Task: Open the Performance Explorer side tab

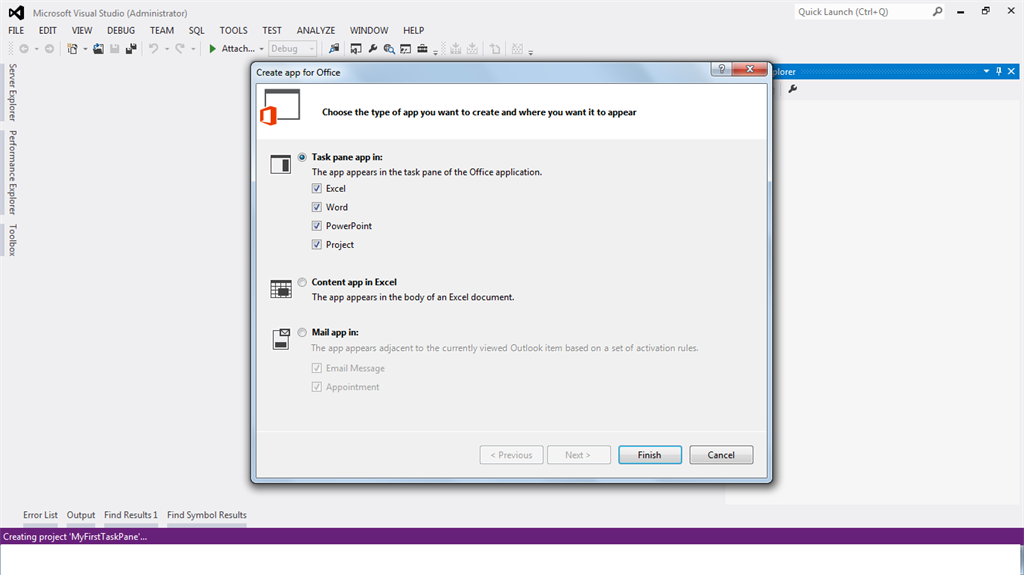Action: pyautogui.click(x=12, y=172)
